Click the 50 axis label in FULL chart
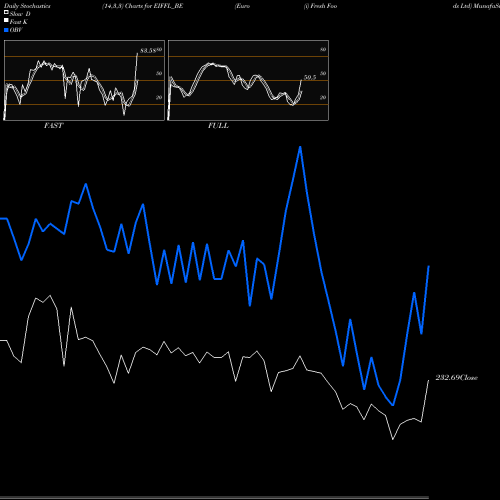The width and height of the screenshot is (500, 500). point(323,73)
